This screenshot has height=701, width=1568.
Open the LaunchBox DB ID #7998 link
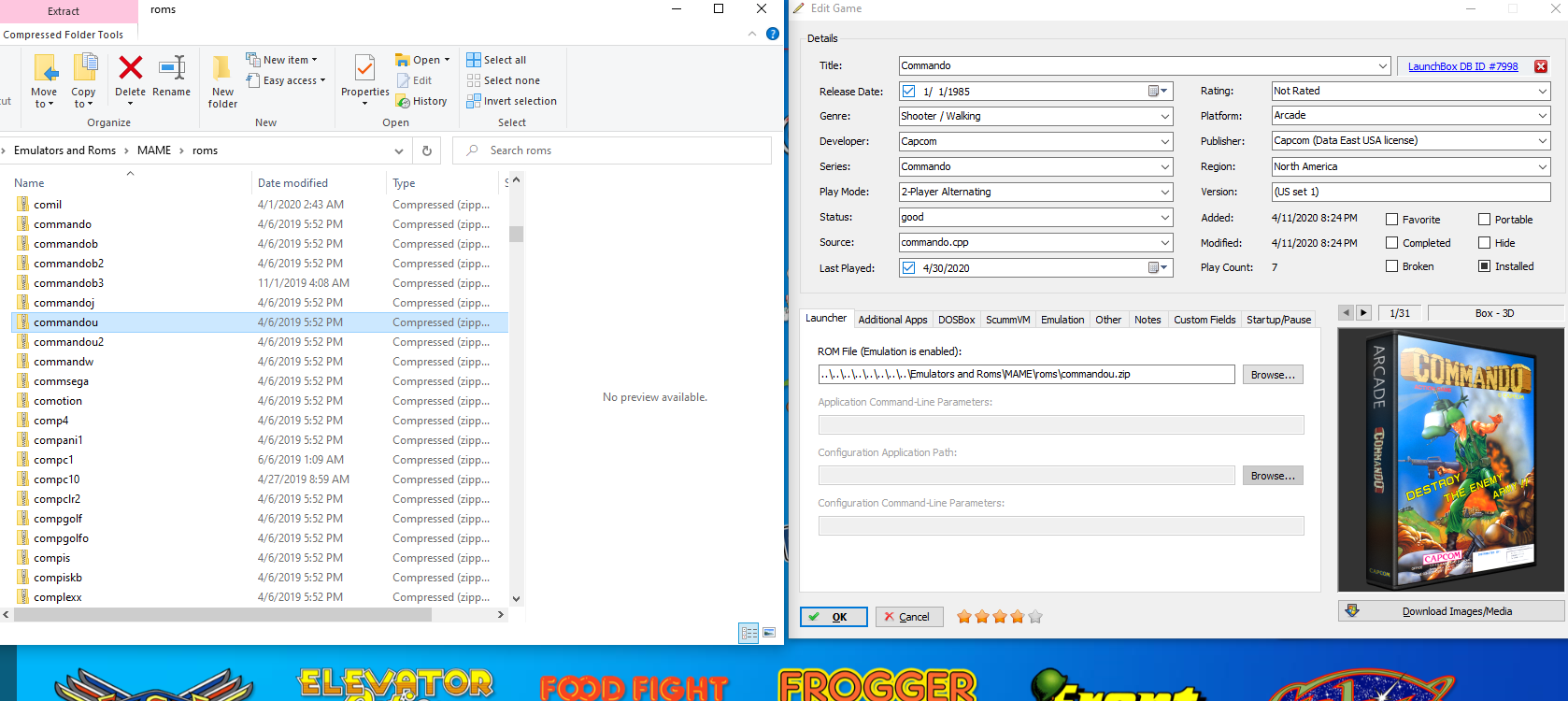coord(1462,66)
